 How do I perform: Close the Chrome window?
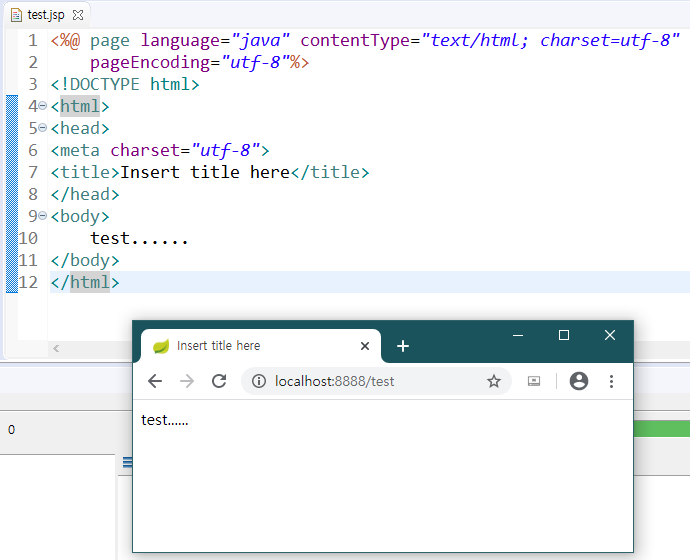tap(609, 336)
